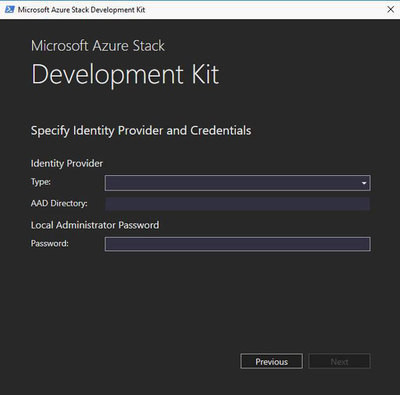Image resolution: width=400 pixels, height=395 pixels.
Task: Click the empty title bar area beside the title
Action: [x=263, y=10]
